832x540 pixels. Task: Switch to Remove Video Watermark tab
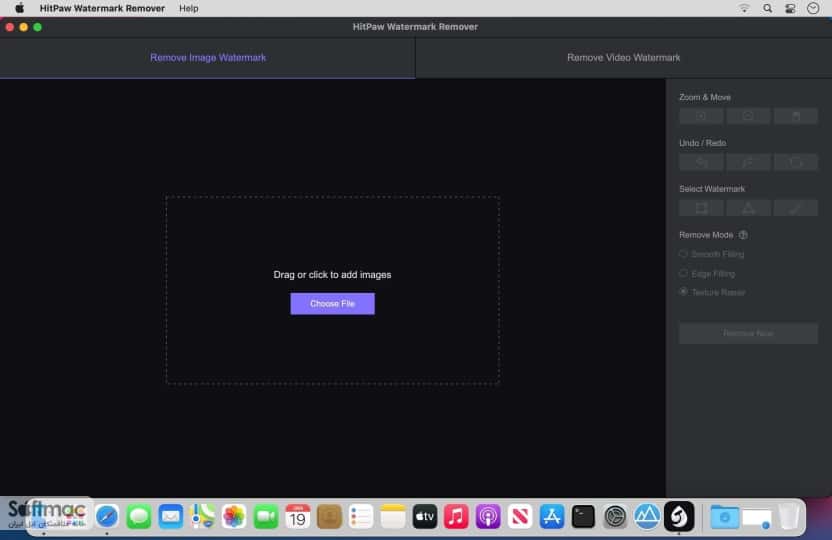click(x=623, y=58)
